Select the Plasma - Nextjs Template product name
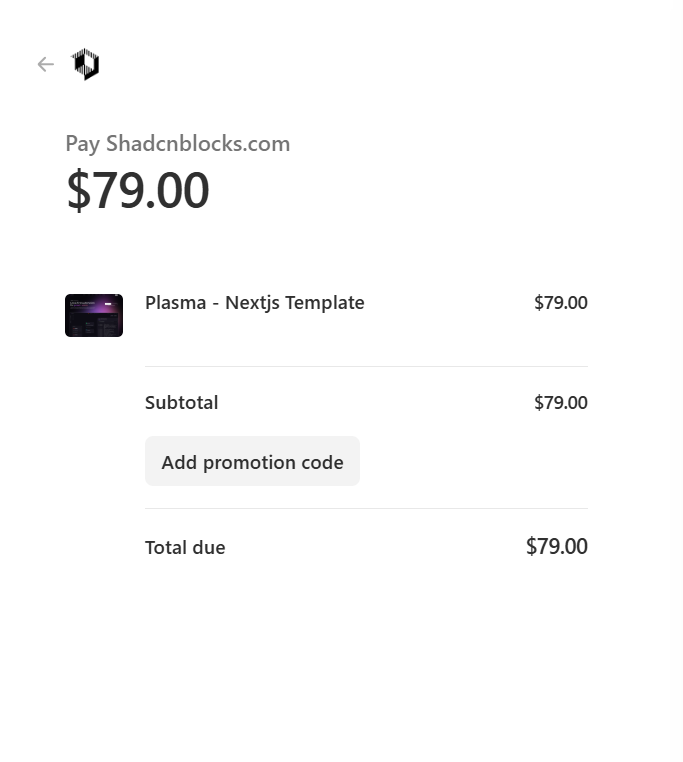683x762 pixels. 254,303
